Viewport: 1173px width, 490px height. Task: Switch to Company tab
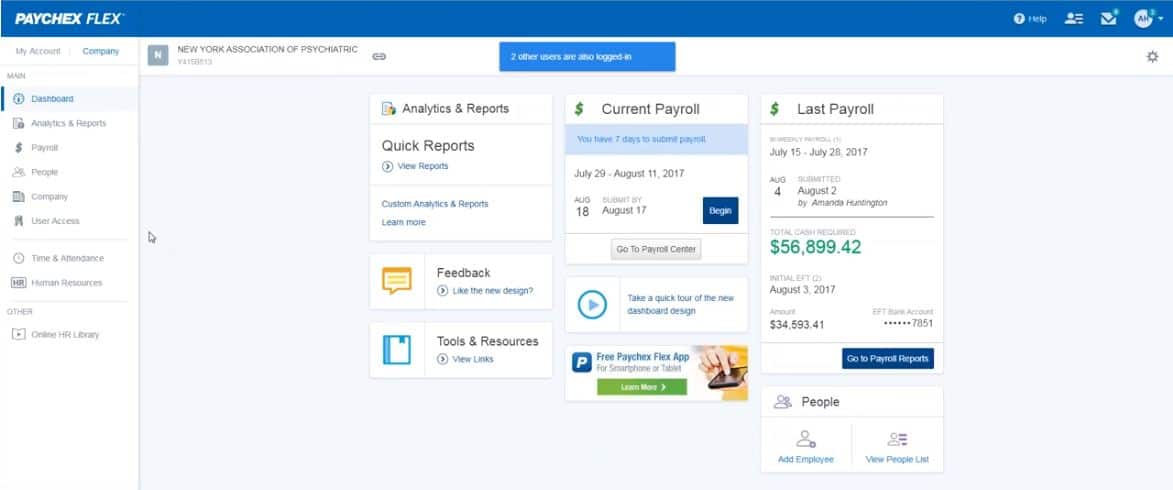point(100,52)
